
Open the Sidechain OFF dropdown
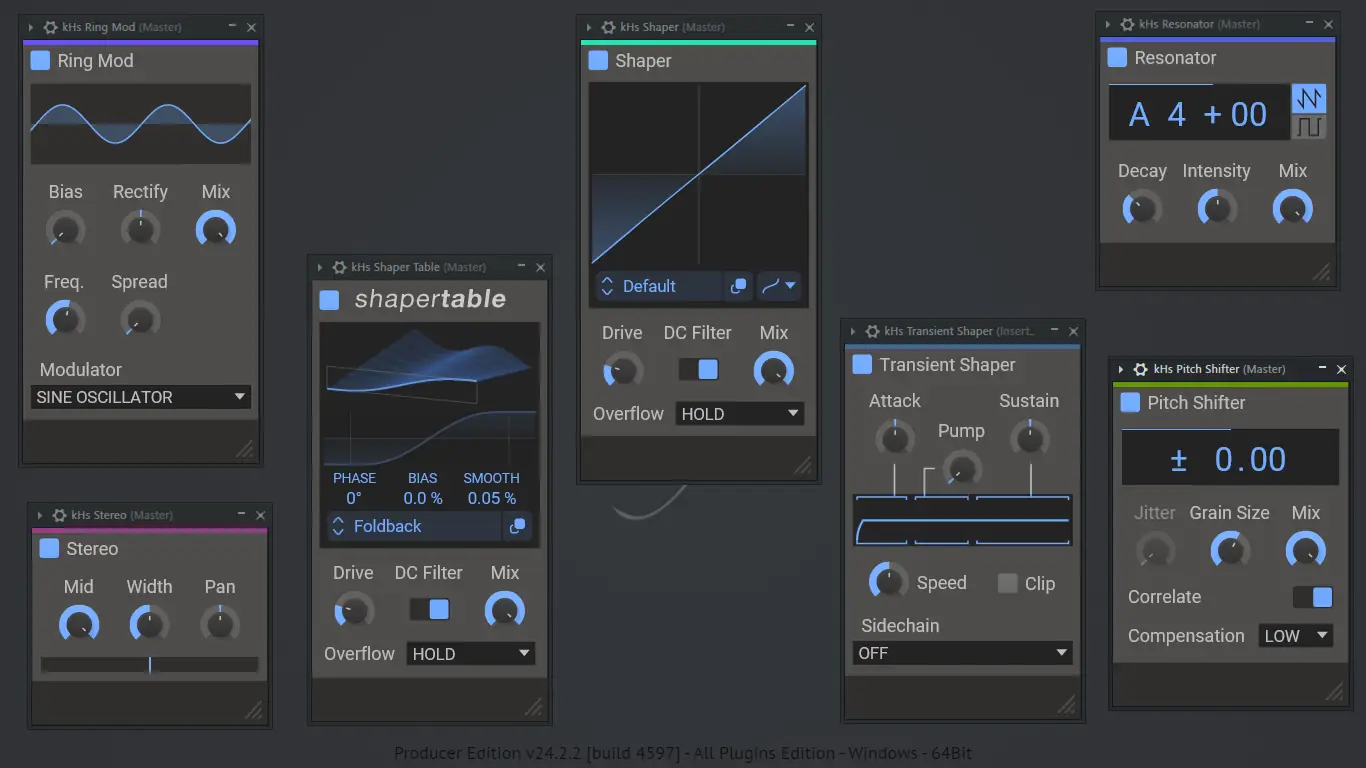963,653
